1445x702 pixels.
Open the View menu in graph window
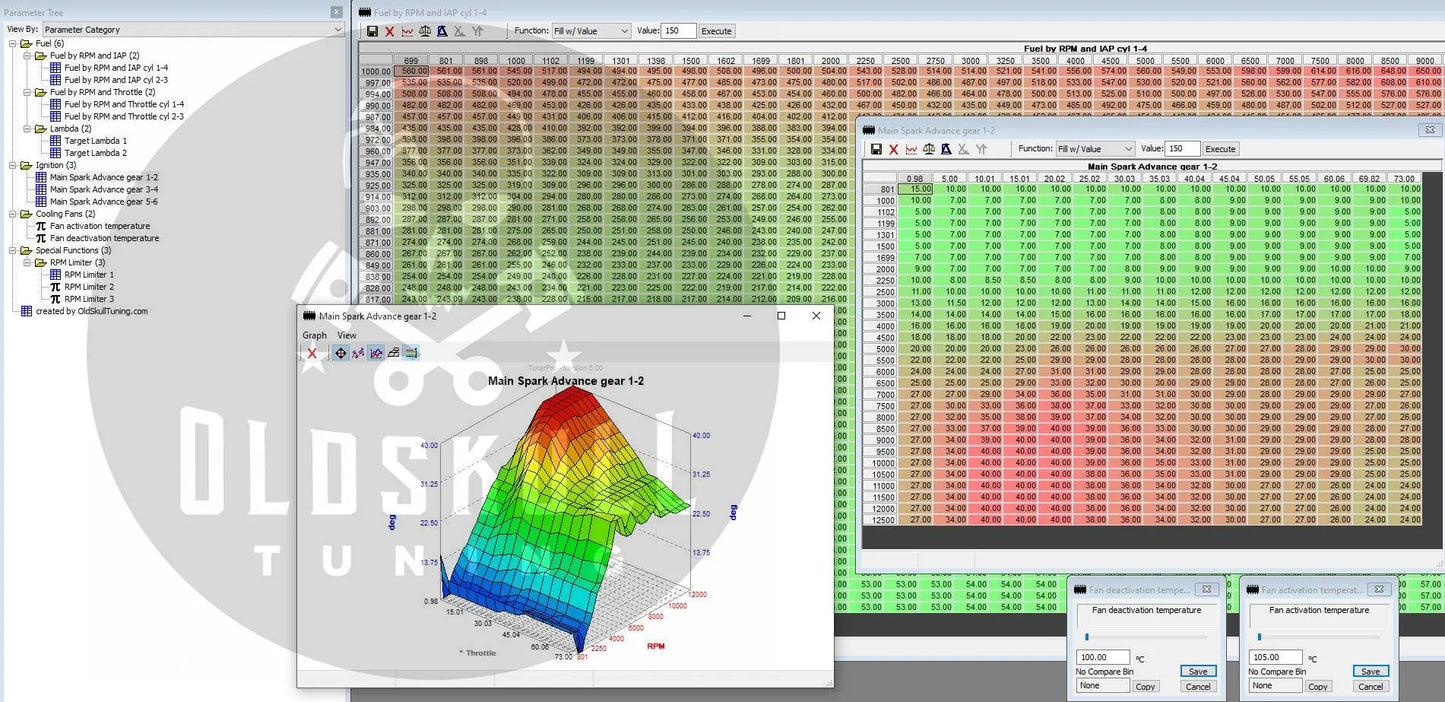point(346,335)
